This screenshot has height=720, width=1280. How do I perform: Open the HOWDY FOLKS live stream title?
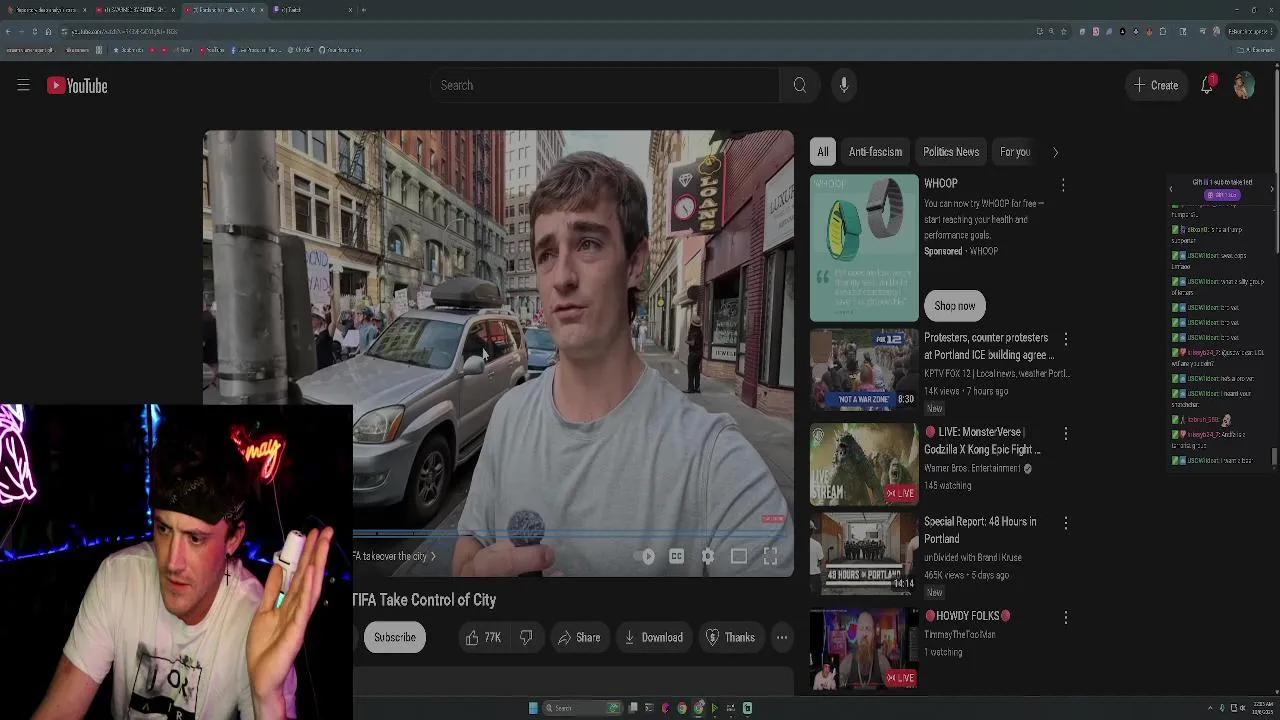(x=967, y=616)
